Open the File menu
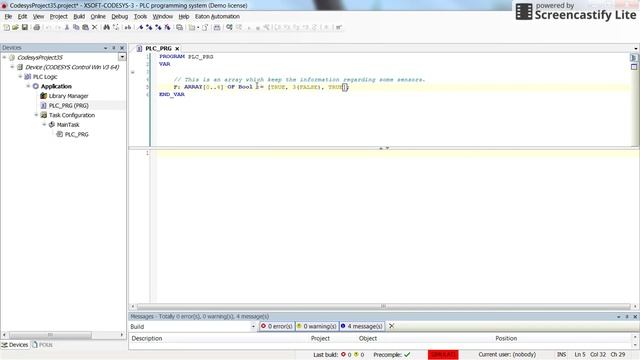 click(8, 16)
